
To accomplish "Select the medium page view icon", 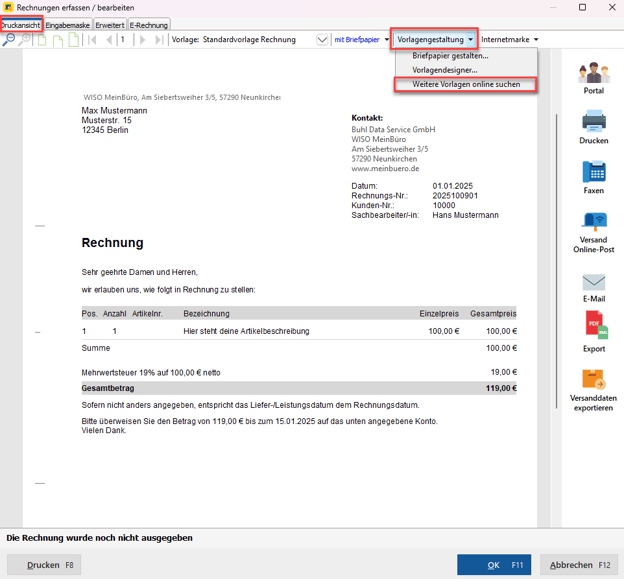I will tap(58, 40).
